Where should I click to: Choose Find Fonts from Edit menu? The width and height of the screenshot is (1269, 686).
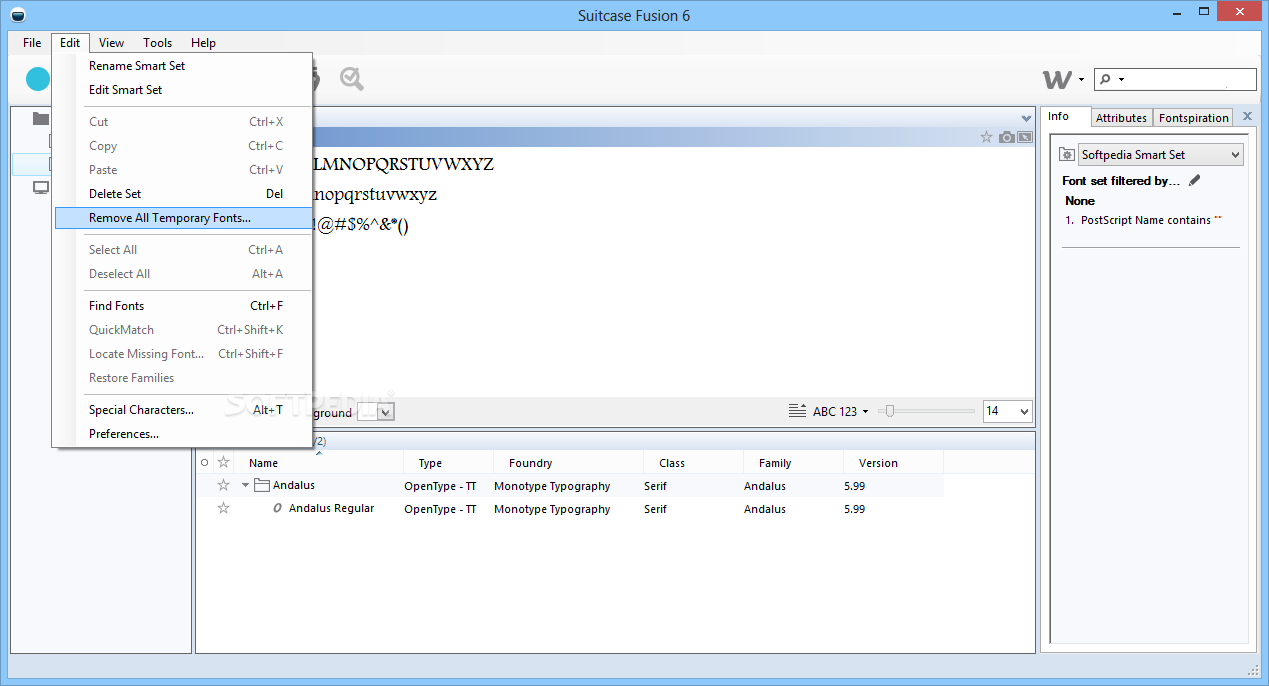click(183, 306)
